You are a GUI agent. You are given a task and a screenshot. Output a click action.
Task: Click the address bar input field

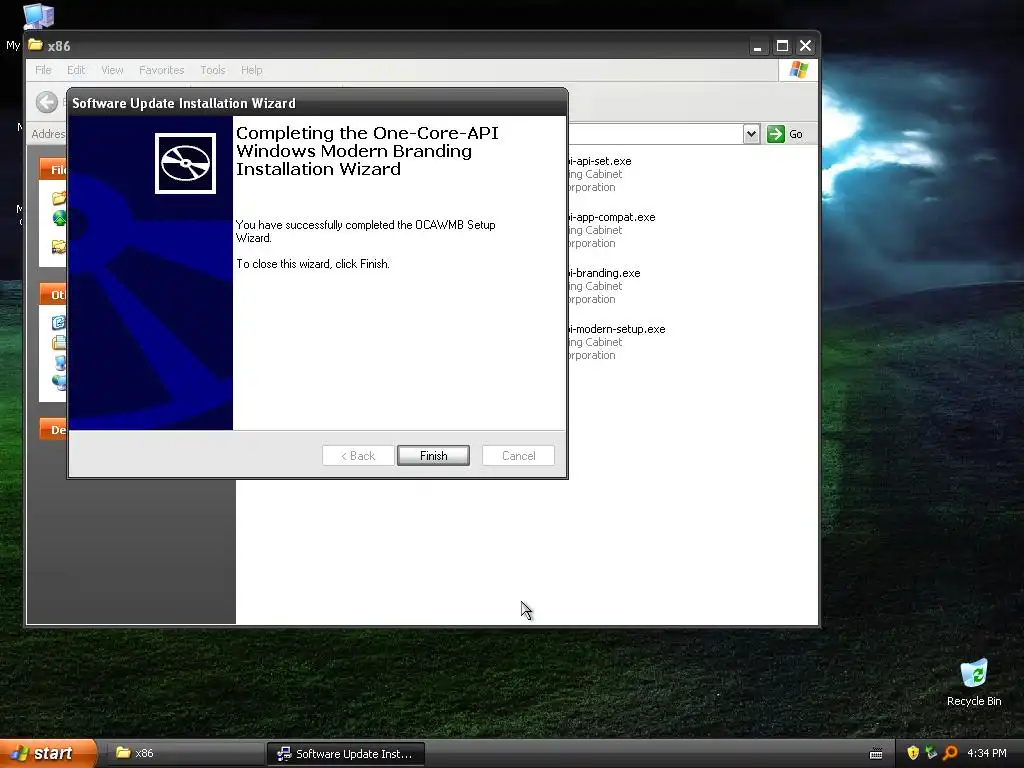(655, 134)
